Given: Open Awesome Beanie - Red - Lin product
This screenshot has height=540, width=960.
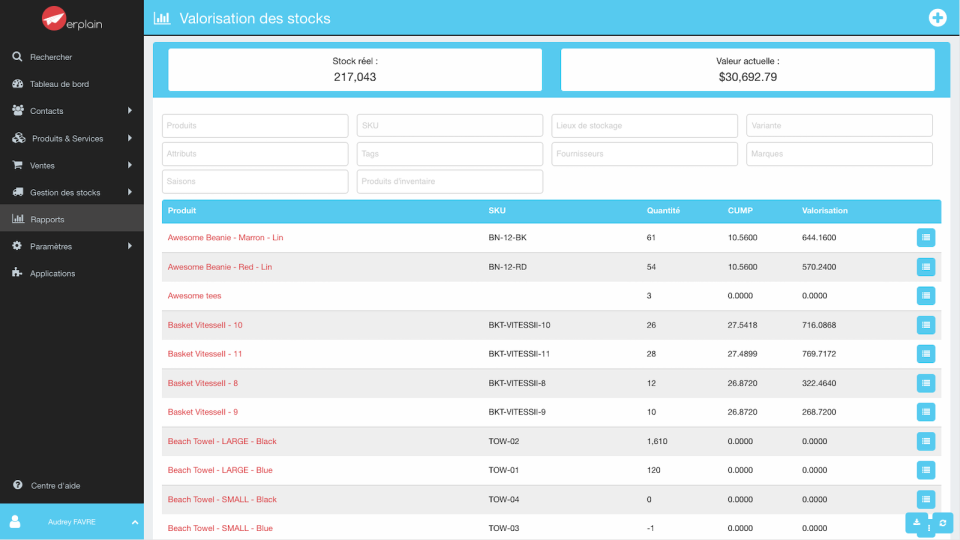Looking at the screenshot, I should (220, 267).
